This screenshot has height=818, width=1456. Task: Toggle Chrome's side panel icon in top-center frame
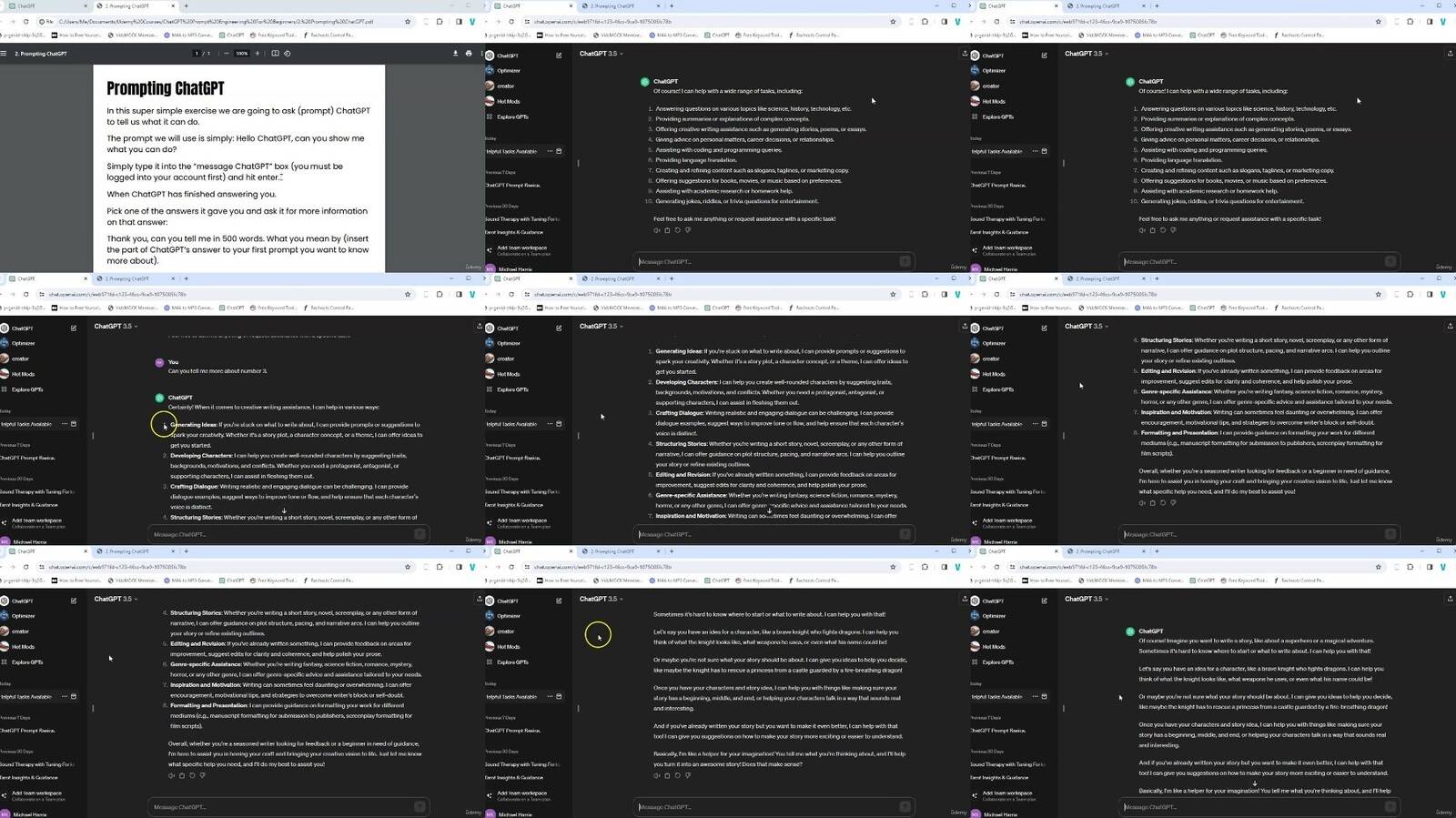tap(944, 21)
